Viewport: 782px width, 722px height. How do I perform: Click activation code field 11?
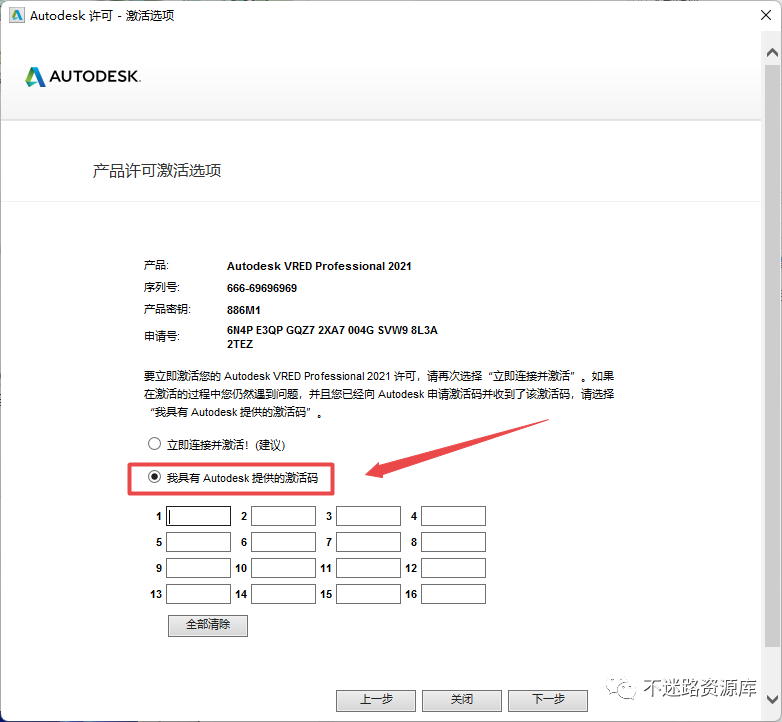point(369,568)
